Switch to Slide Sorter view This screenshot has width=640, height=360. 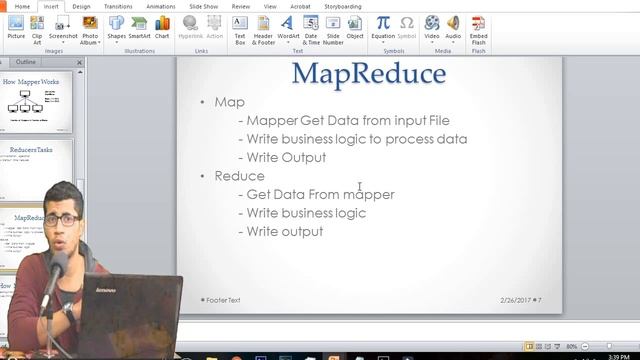point(539,347)
